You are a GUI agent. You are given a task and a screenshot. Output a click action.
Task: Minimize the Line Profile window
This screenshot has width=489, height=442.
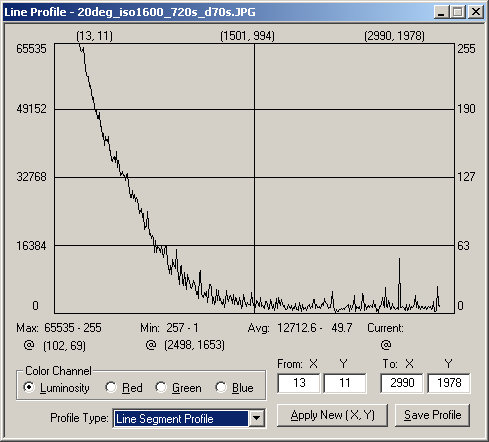click(x=442, y=12)
